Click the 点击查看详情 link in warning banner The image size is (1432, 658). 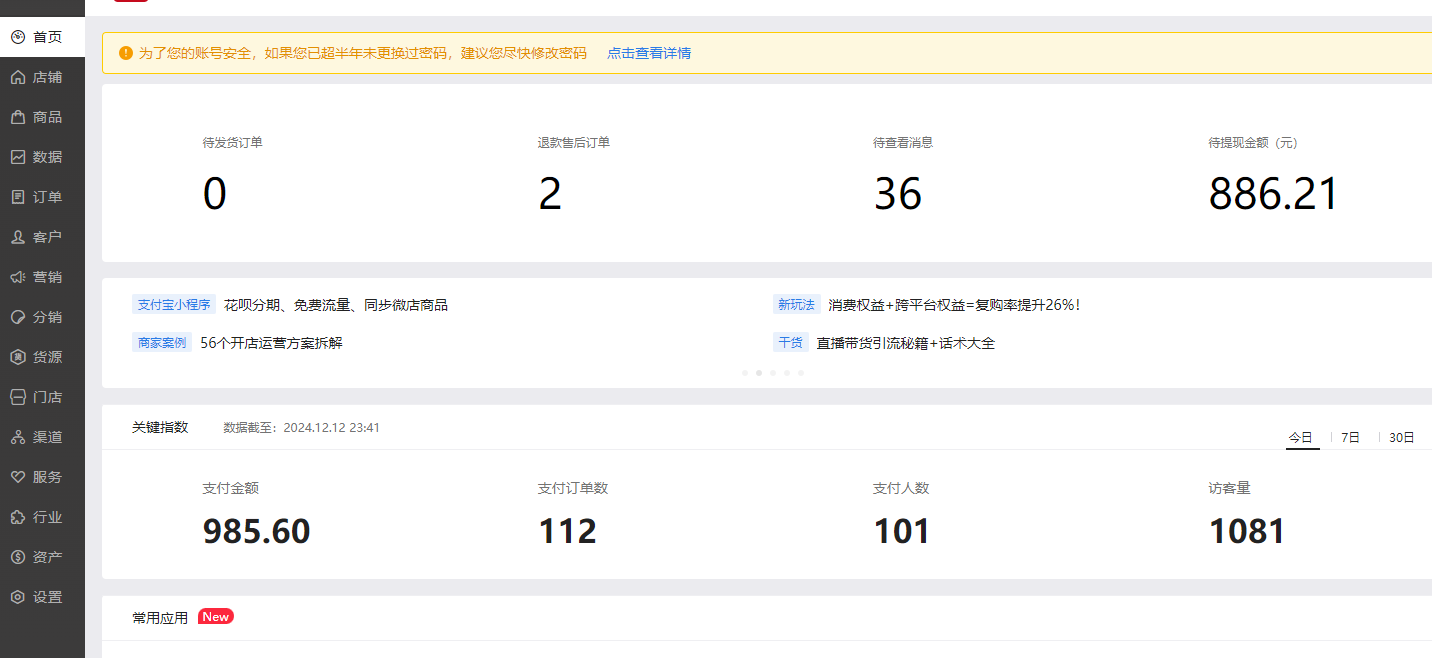(x=649, y=53)
